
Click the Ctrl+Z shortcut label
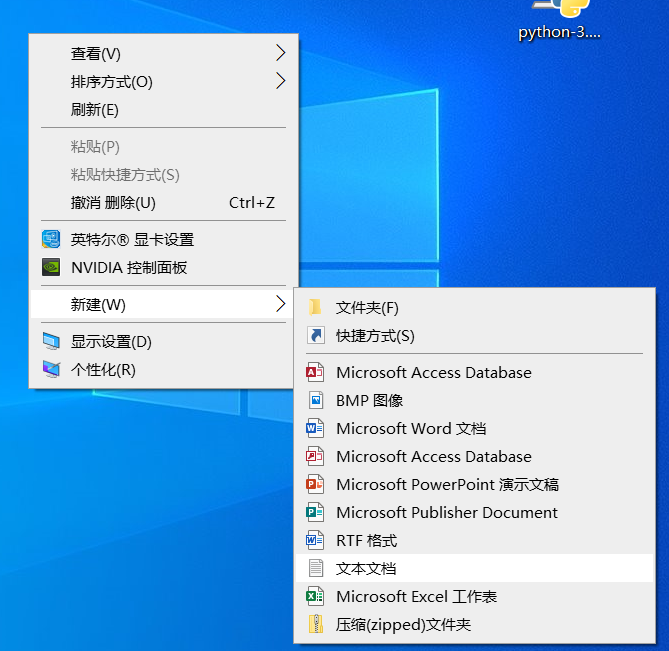click(252, 203)
